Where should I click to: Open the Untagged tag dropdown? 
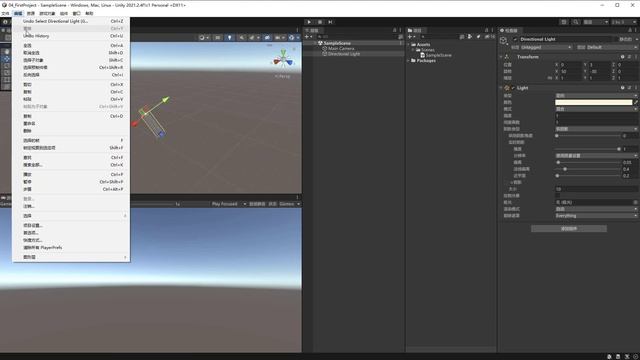point(546,47)
